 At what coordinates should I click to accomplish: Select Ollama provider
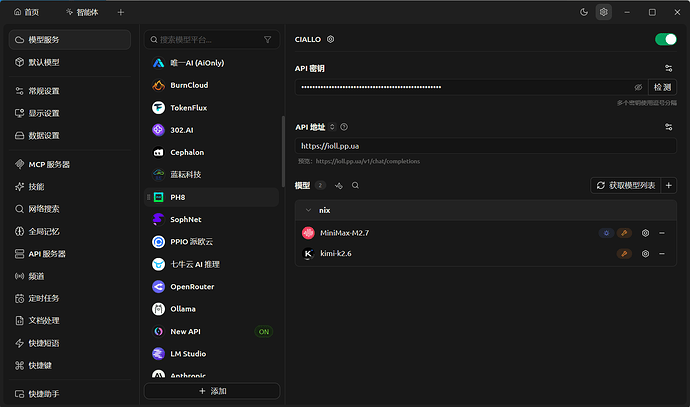(212, 309)
